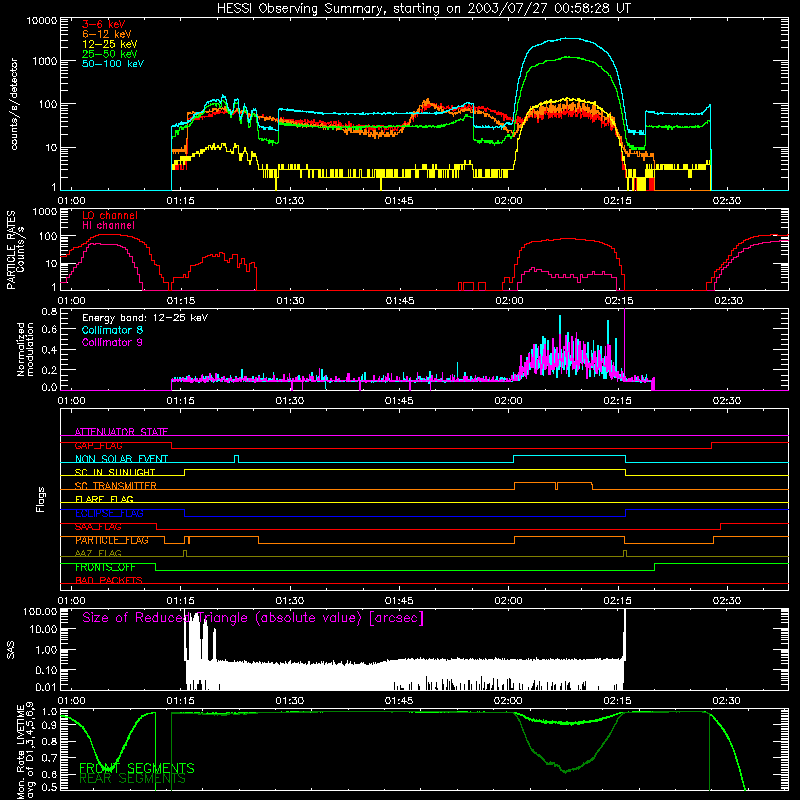Click the SAA_FLAG label
This screenshot has height=800, width=800.
98,527
